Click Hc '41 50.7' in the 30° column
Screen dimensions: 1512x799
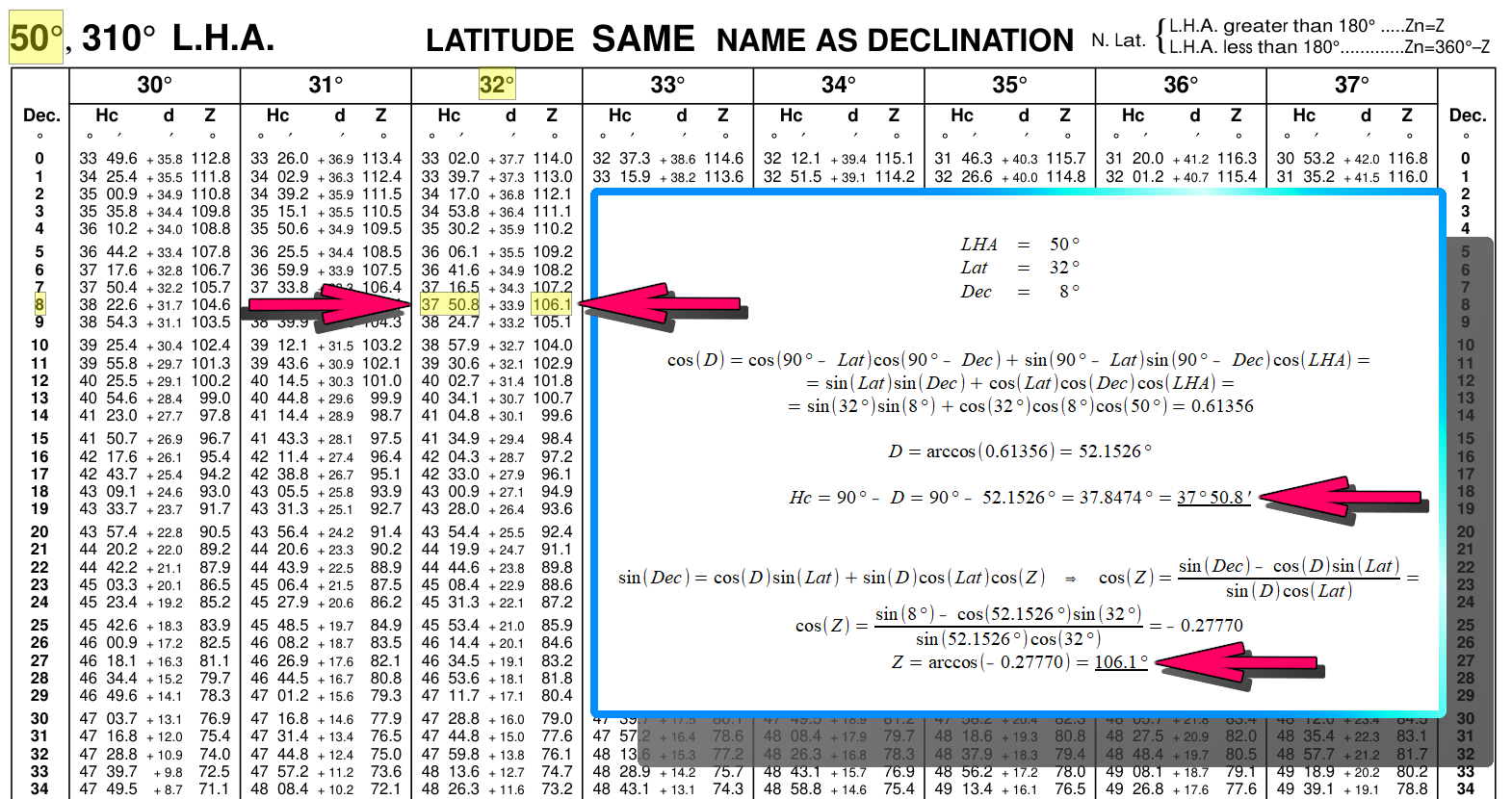coord(108,439)
